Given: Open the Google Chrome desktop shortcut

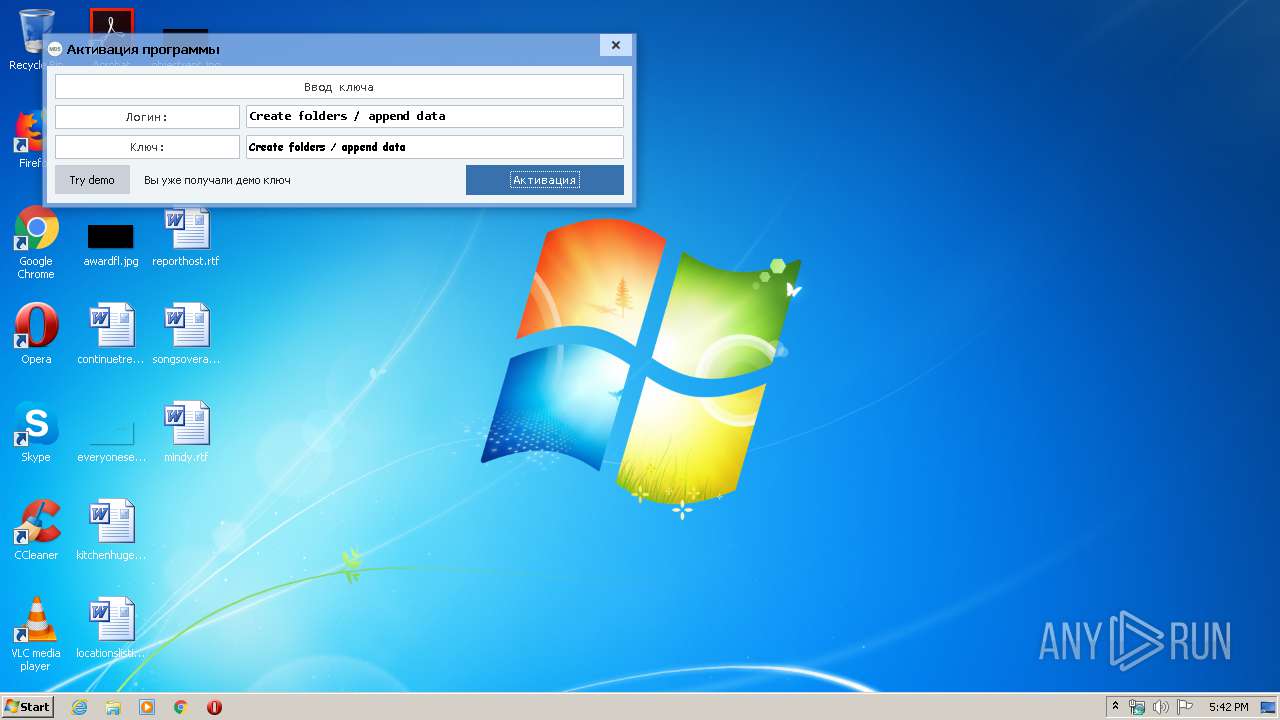Looking at the screenshot, I should (36, 243).
